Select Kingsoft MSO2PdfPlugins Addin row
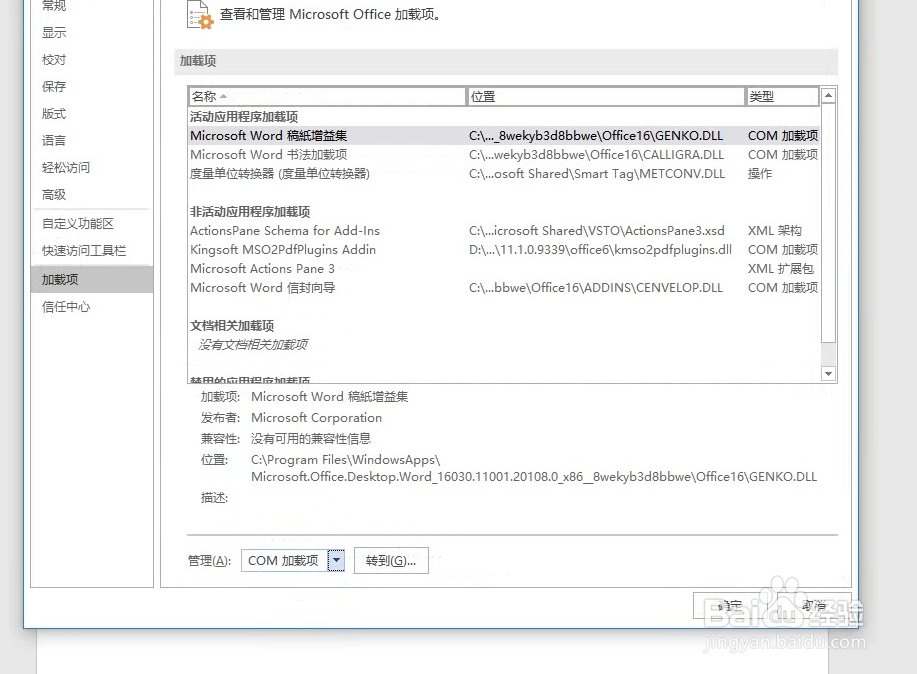Viewport: 917px width, 674px height. click(x=504, y=250)
